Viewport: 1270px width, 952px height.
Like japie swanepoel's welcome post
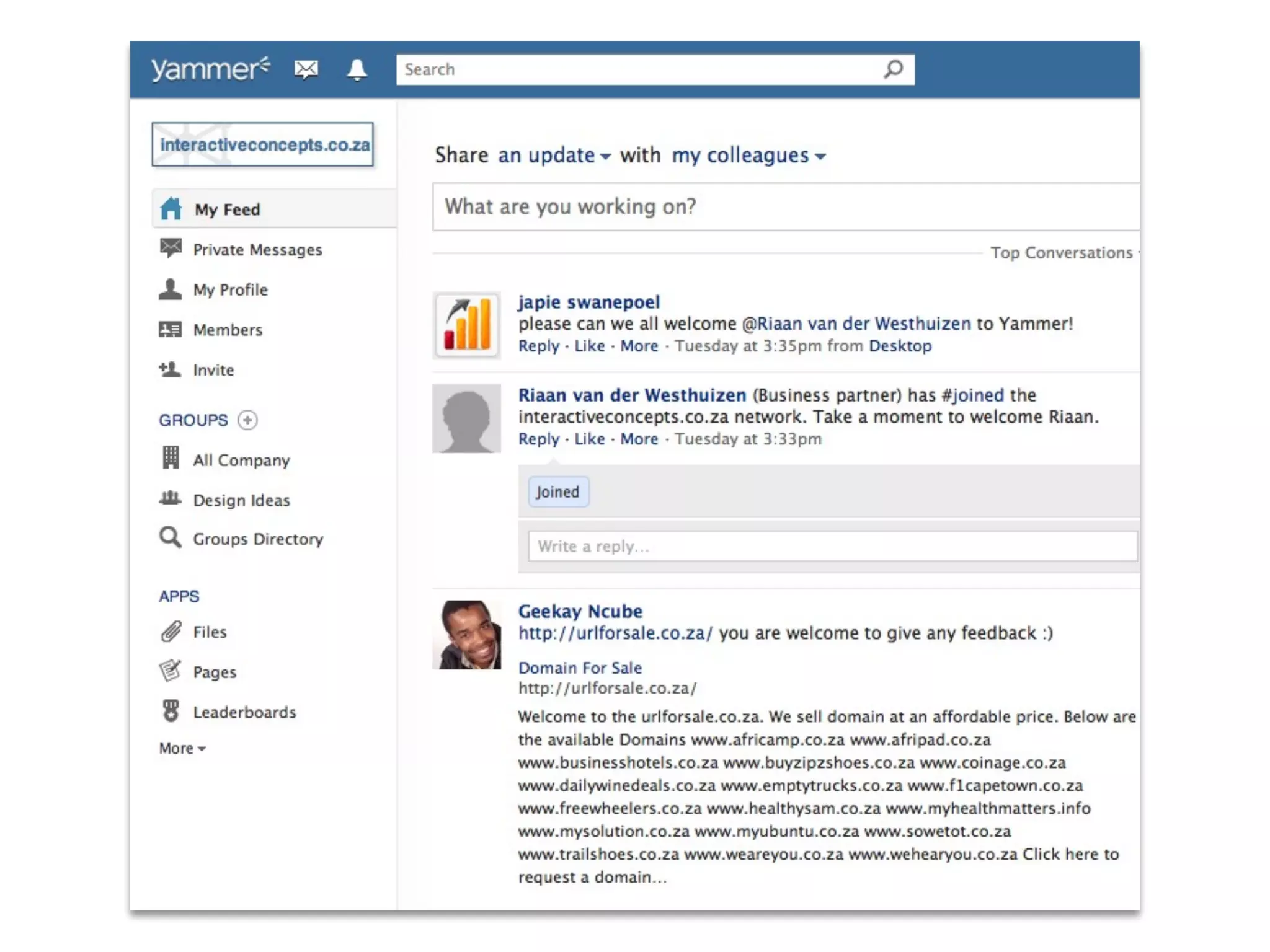[x=589, y=346]
